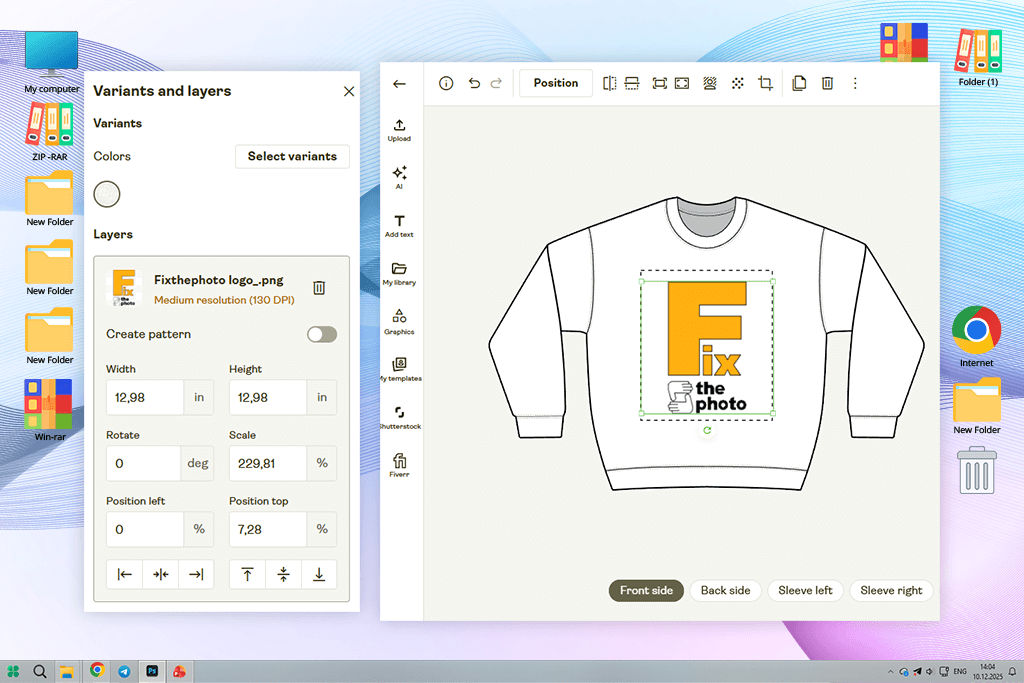Click the Position top field
The image size is (1024, 683).
point(267,529)
